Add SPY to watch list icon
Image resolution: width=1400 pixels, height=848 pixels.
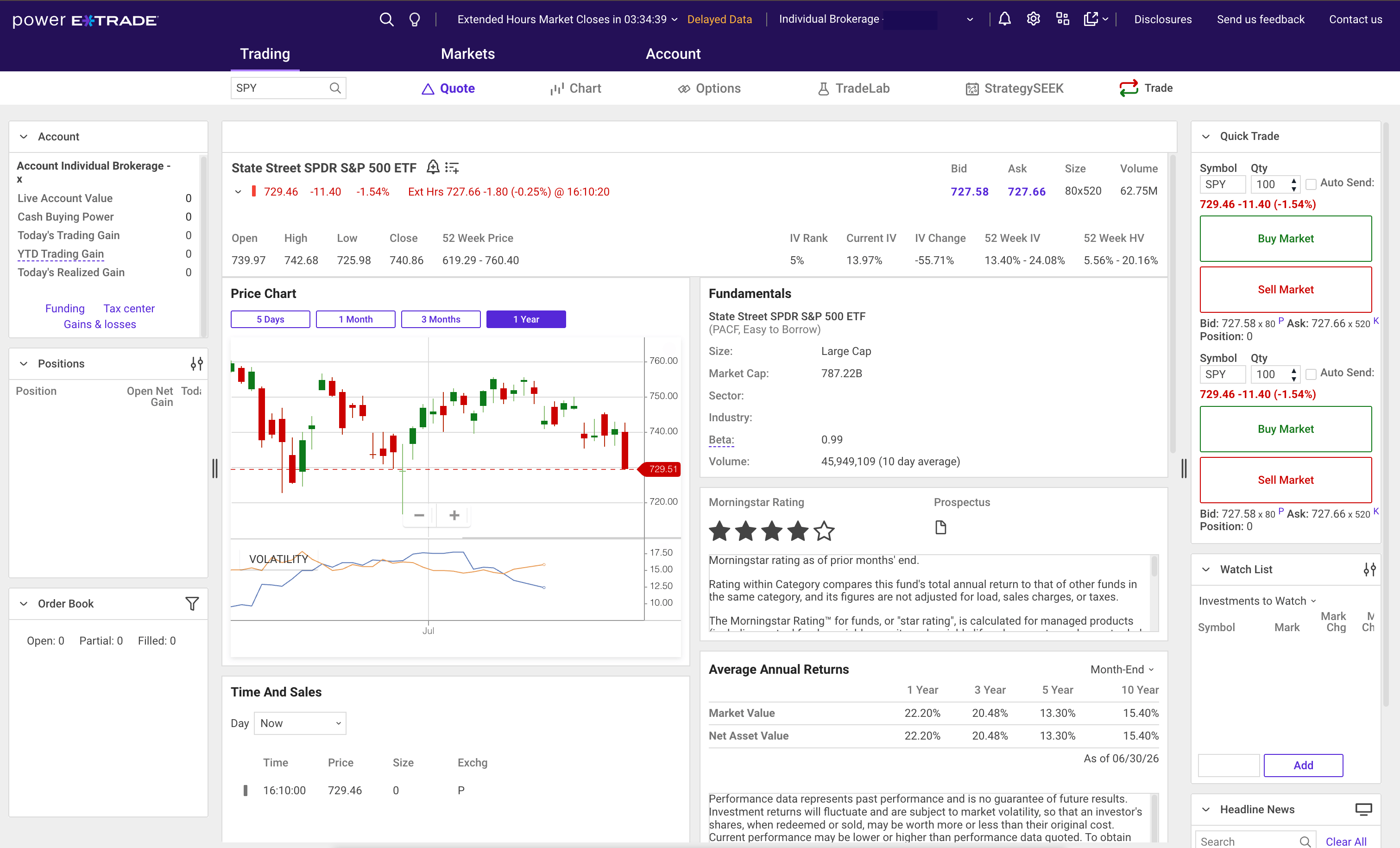click(452, 168)
